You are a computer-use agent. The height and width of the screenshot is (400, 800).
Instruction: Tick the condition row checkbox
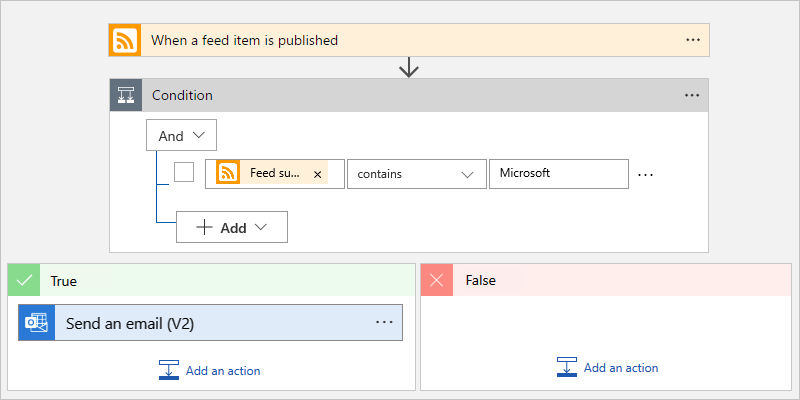click(184, 172)
